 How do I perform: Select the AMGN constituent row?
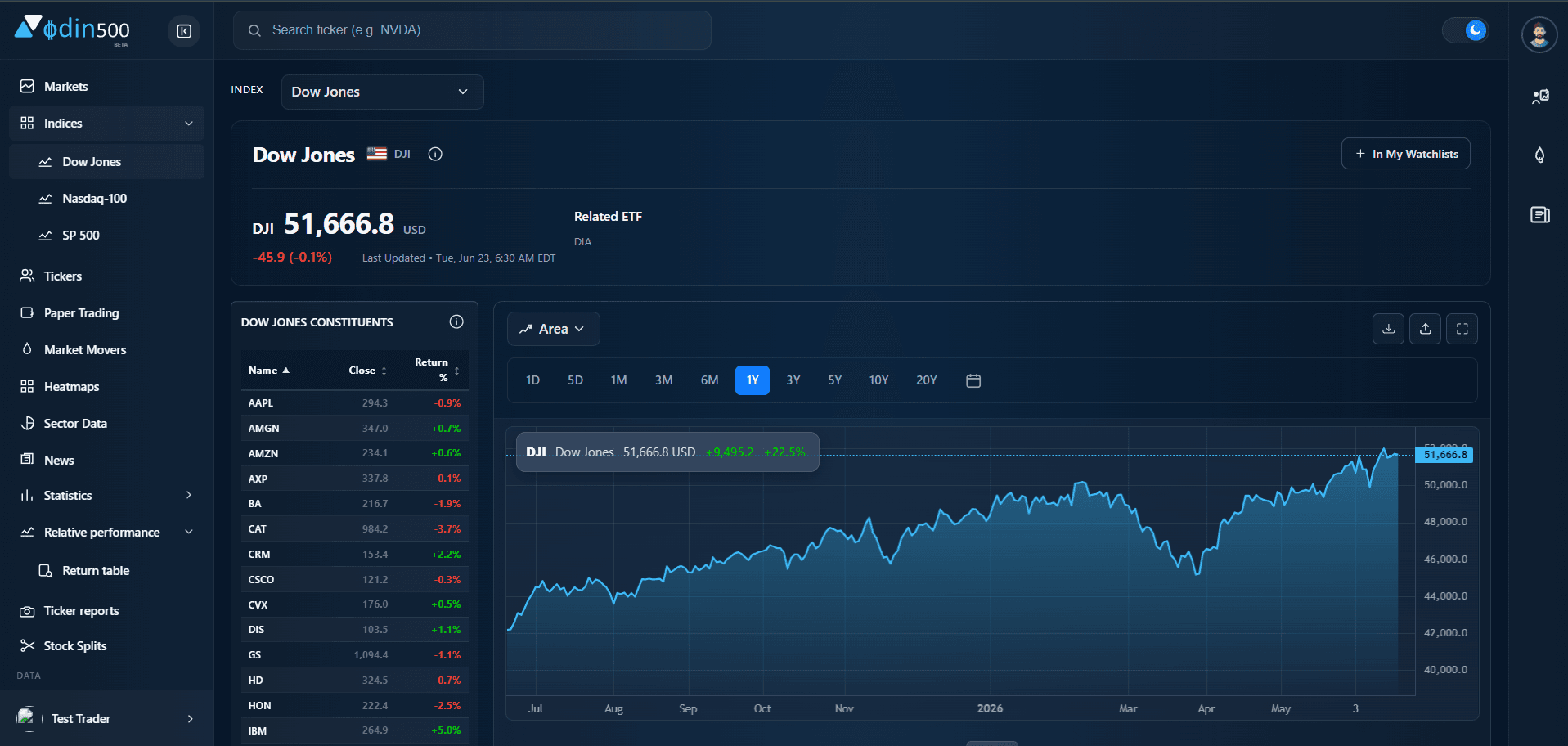pyautogui.click(x=355, y=428)
